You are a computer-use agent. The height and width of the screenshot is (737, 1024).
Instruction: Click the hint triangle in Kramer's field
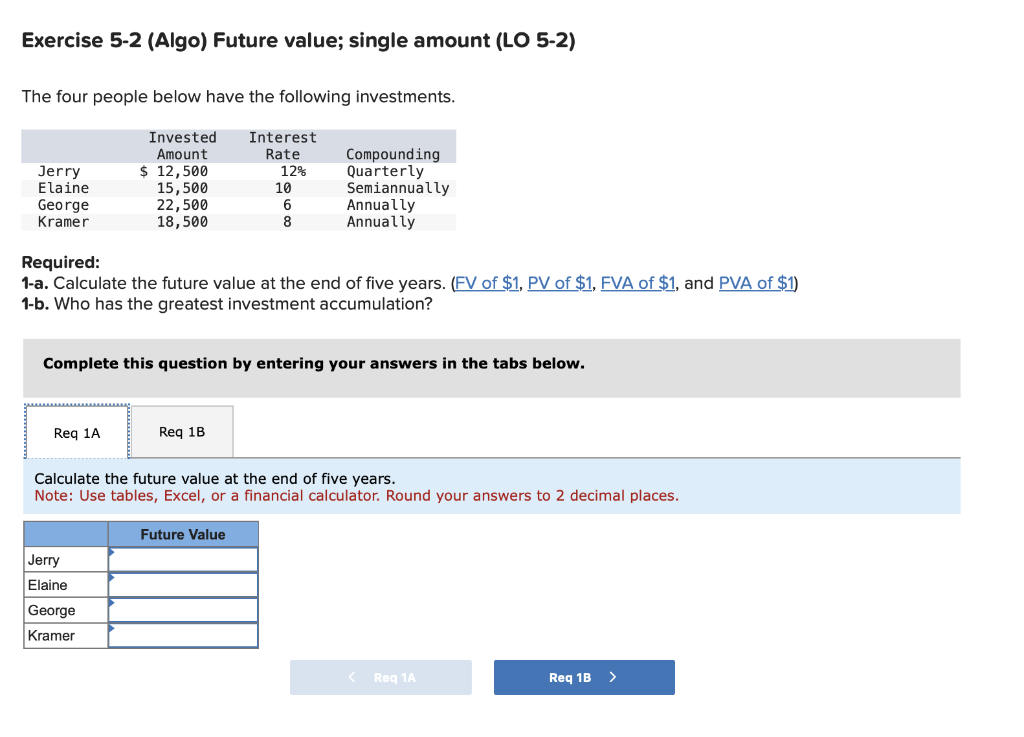click(x=112, y=627)
